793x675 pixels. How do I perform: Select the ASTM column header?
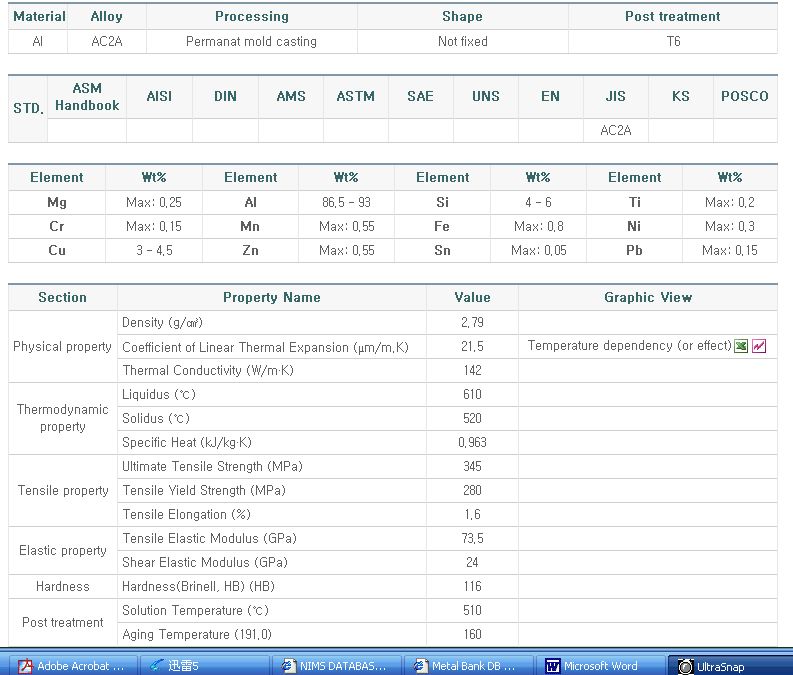pyautogui.click(x=356, y=97)
